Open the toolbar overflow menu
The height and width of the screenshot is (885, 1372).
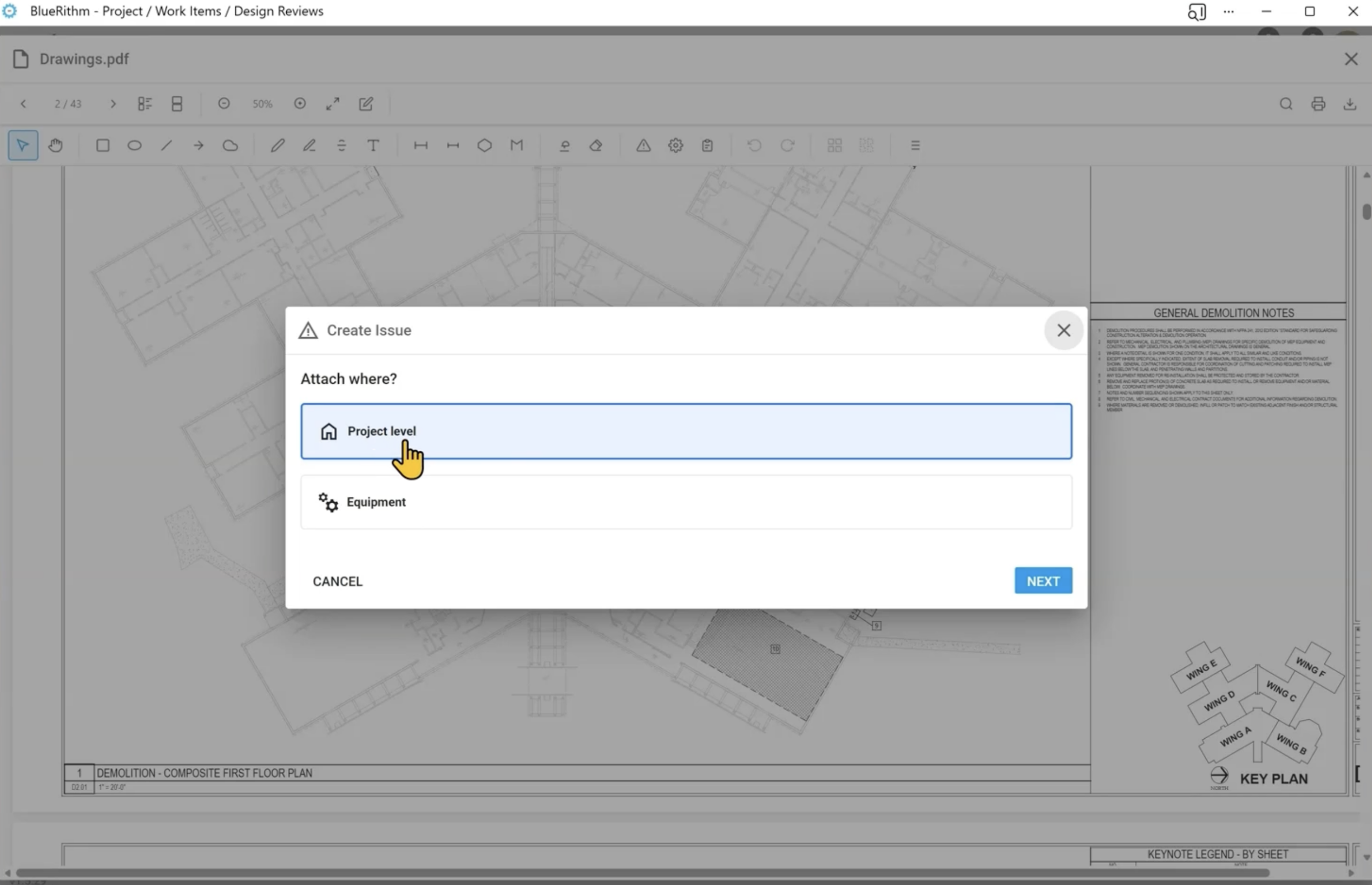[915, 145]
